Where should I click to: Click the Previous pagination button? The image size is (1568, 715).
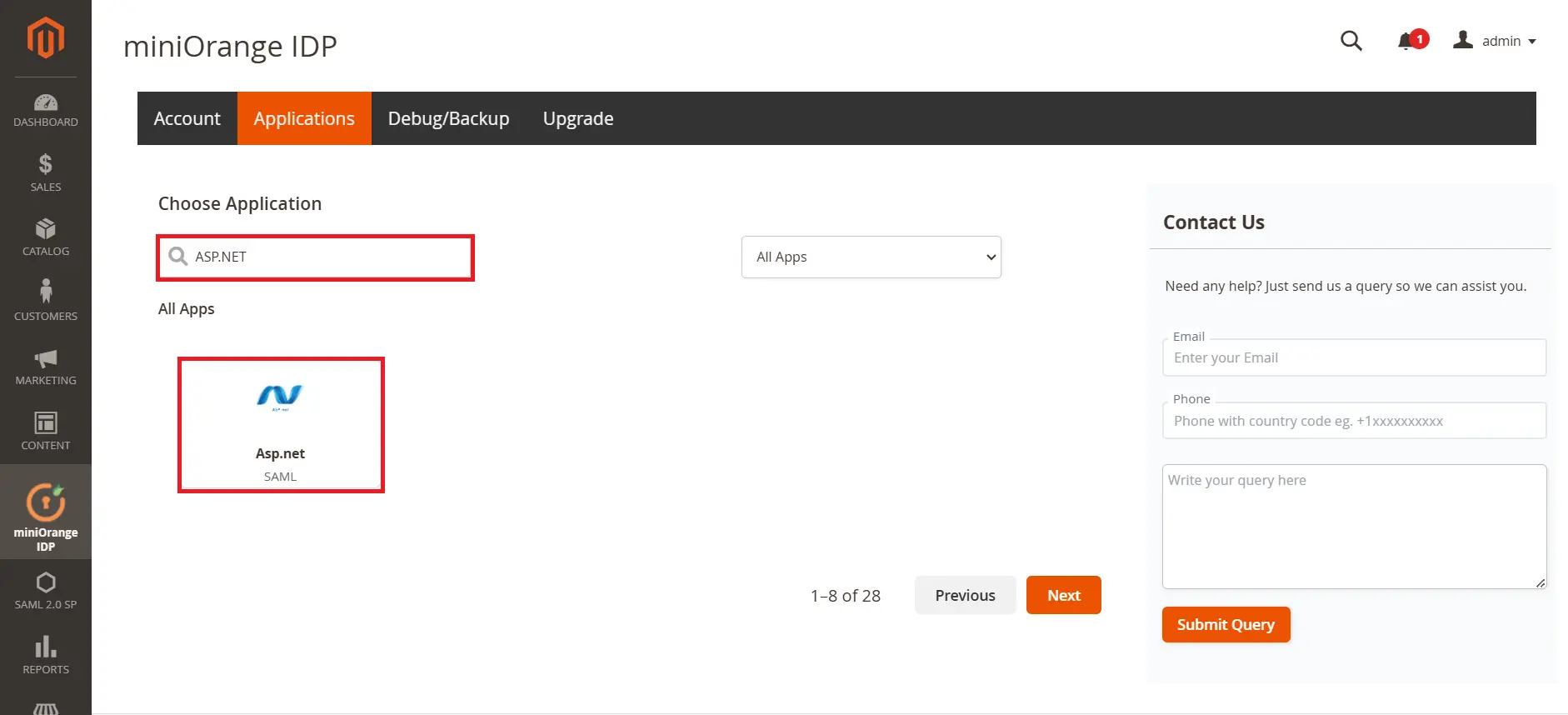pos(965,595)
